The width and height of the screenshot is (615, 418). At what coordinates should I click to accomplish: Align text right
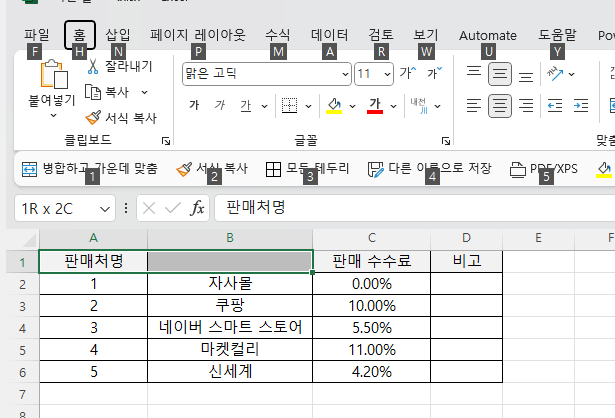pyautogui.click(x=526, y=105)
